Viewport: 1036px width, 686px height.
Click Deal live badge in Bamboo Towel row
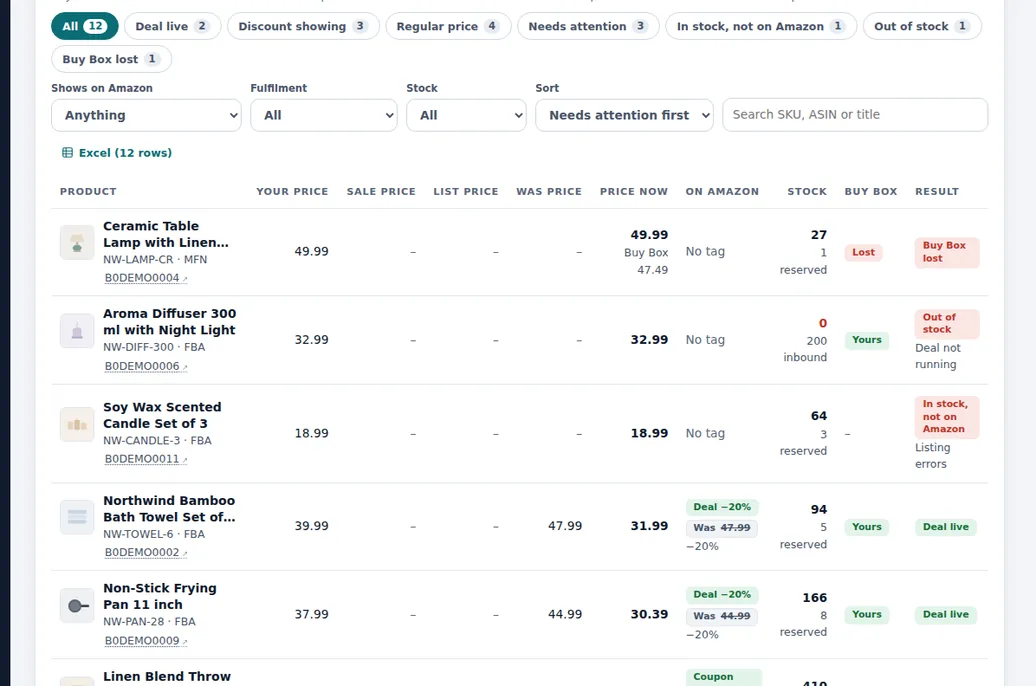(x=945, y=527)
